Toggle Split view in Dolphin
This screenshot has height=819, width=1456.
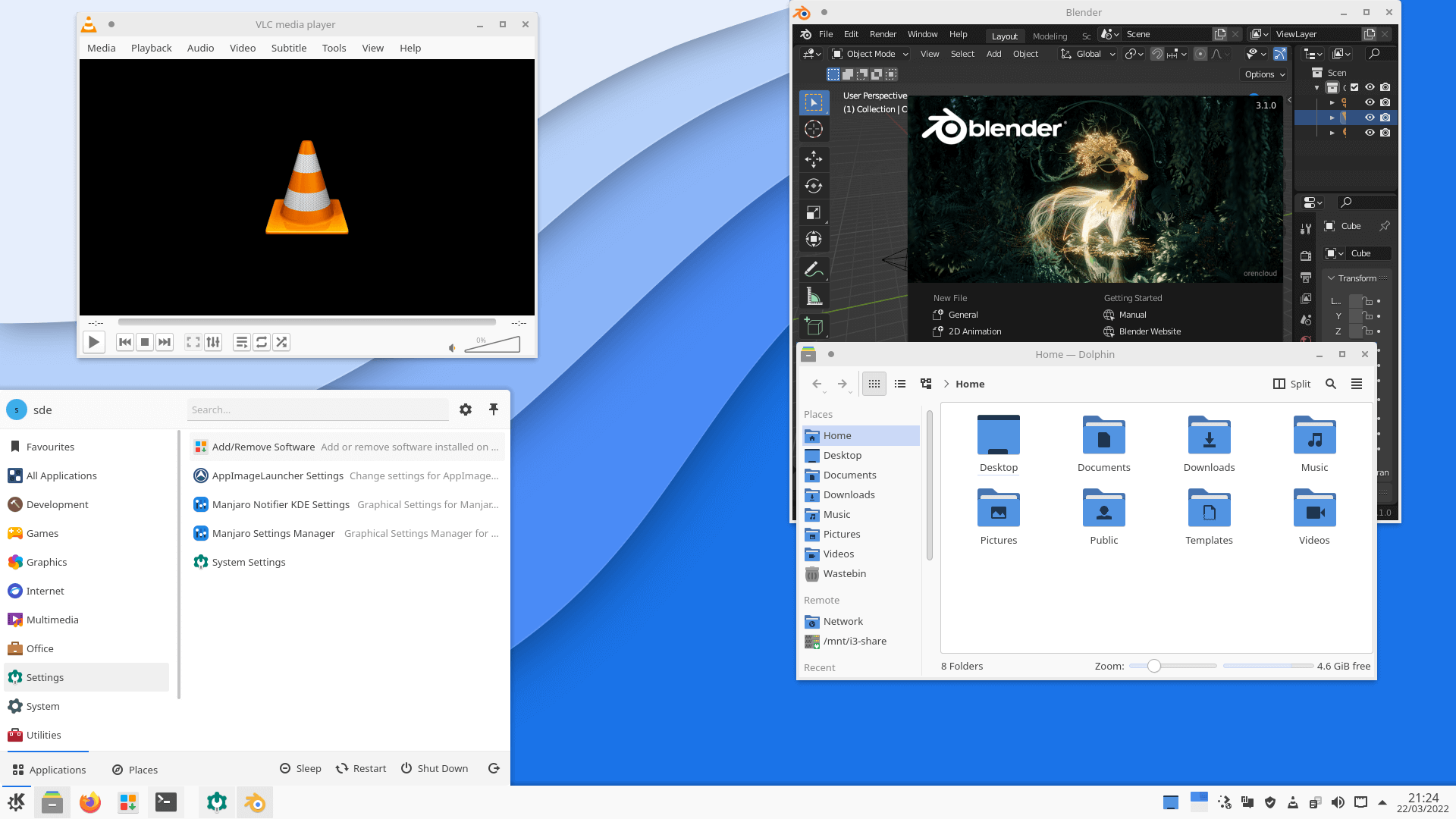[x=1292, y=384]
